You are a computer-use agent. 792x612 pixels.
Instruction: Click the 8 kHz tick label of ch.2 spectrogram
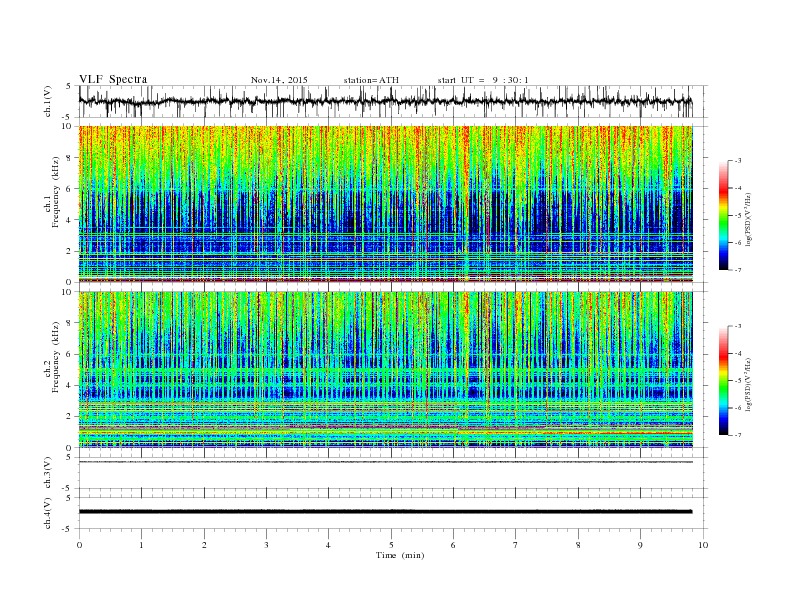pyautogui.click(x=70, y=323)
